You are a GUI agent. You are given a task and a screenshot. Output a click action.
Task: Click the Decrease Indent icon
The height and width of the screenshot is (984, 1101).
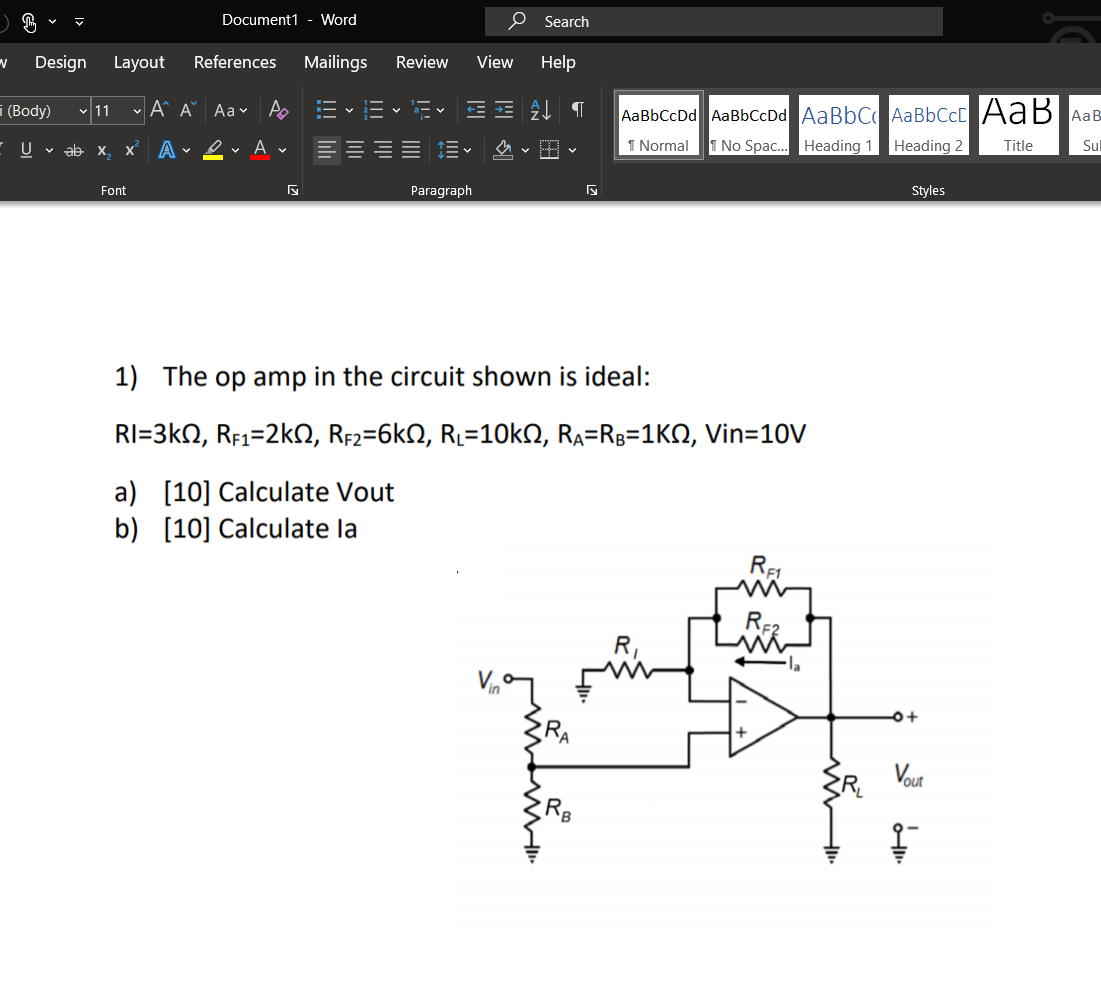474,110
